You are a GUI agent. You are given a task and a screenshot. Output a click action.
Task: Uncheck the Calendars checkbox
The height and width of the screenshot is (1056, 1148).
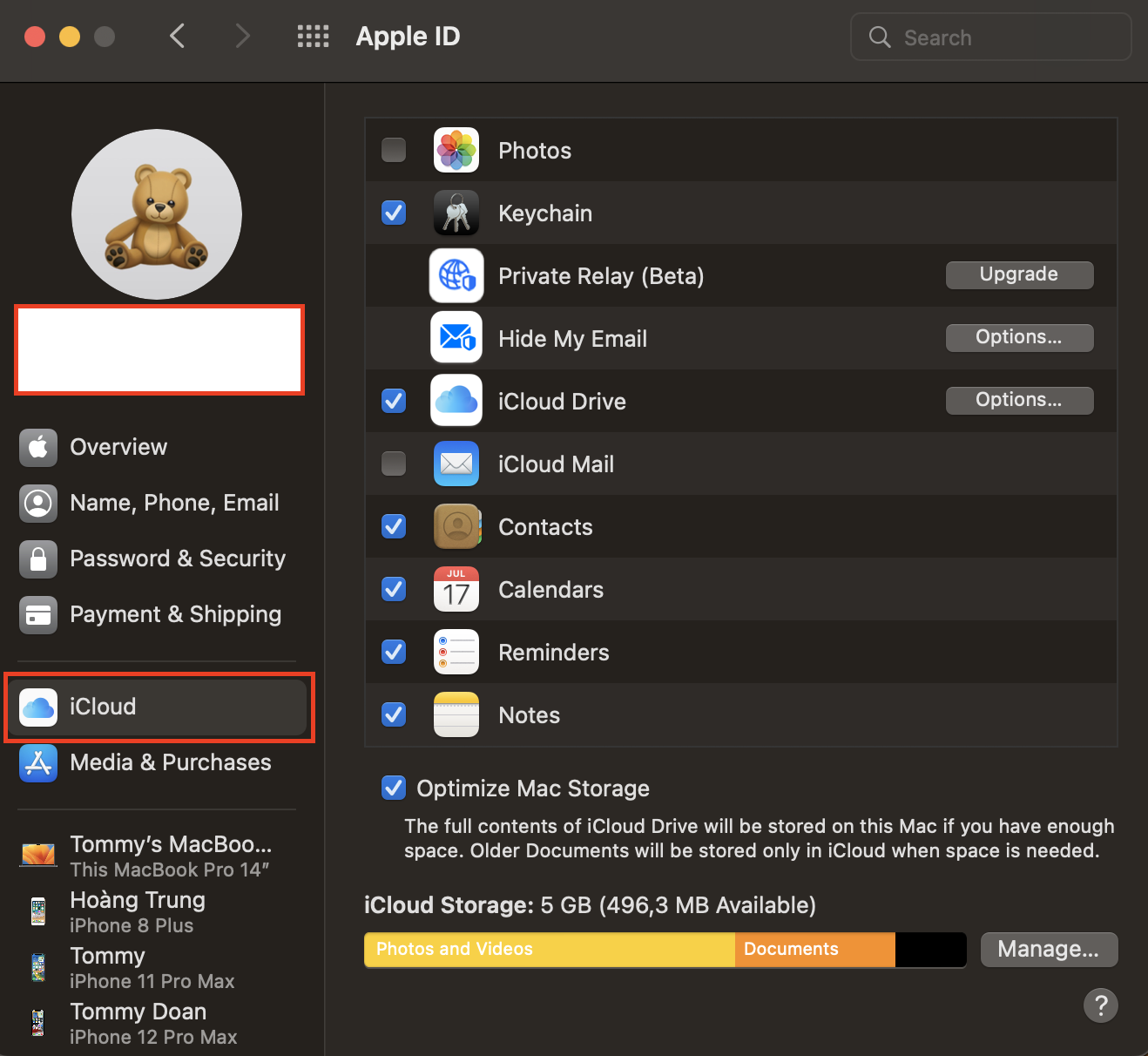tap(394, 589)
